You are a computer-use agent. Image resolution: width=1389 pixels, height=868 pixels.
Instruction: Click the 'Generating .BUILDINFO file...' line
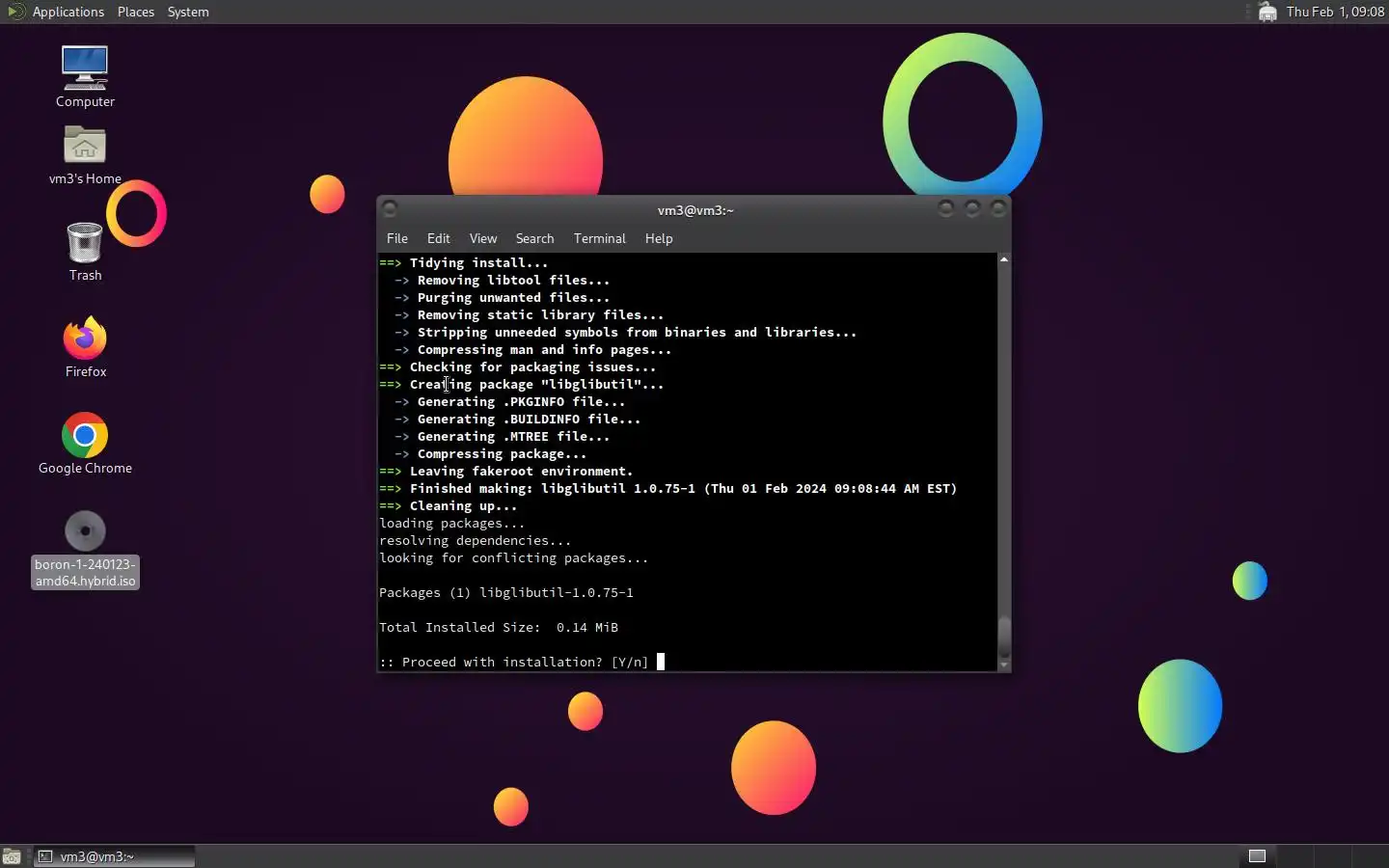518,419
